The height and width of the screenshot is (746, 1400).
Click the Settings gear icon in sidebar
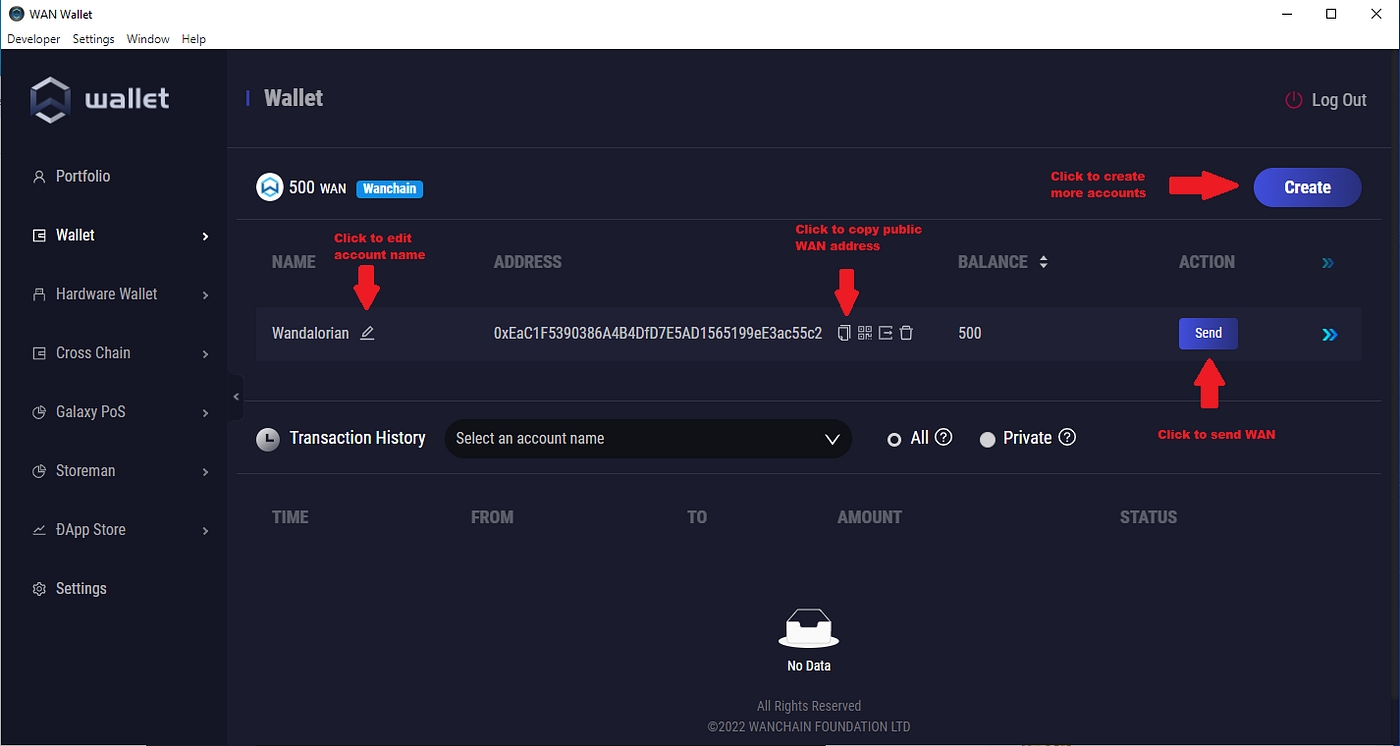pyautogui.click(x=39, y=590)
